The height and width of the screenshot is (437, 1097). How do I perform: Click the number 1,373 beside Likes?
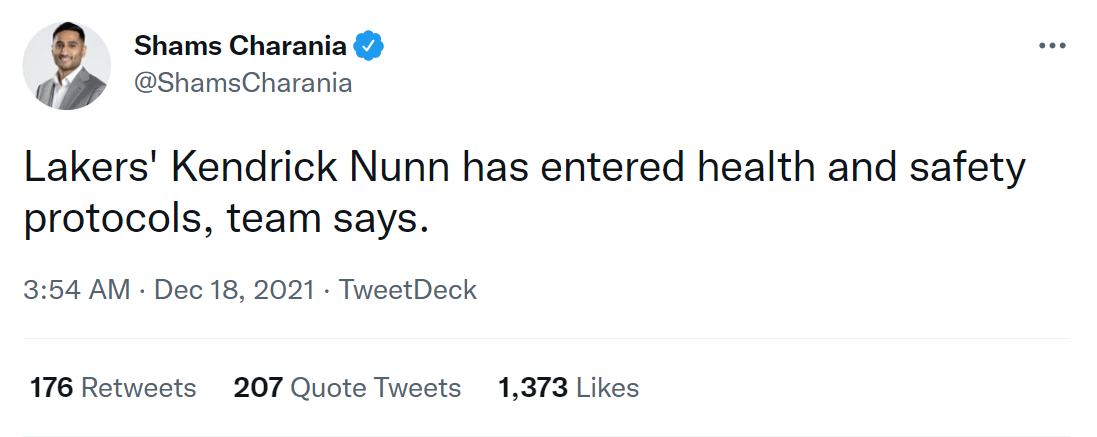[534, 387]
